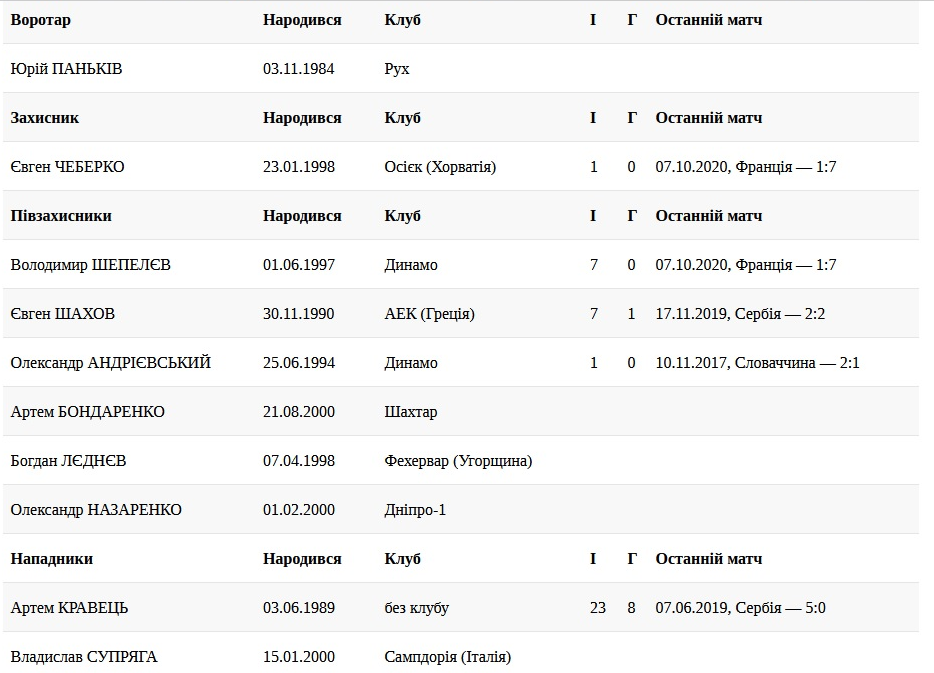Click last match 07.06.2019, Сербія — 5:0

point(740,608)
